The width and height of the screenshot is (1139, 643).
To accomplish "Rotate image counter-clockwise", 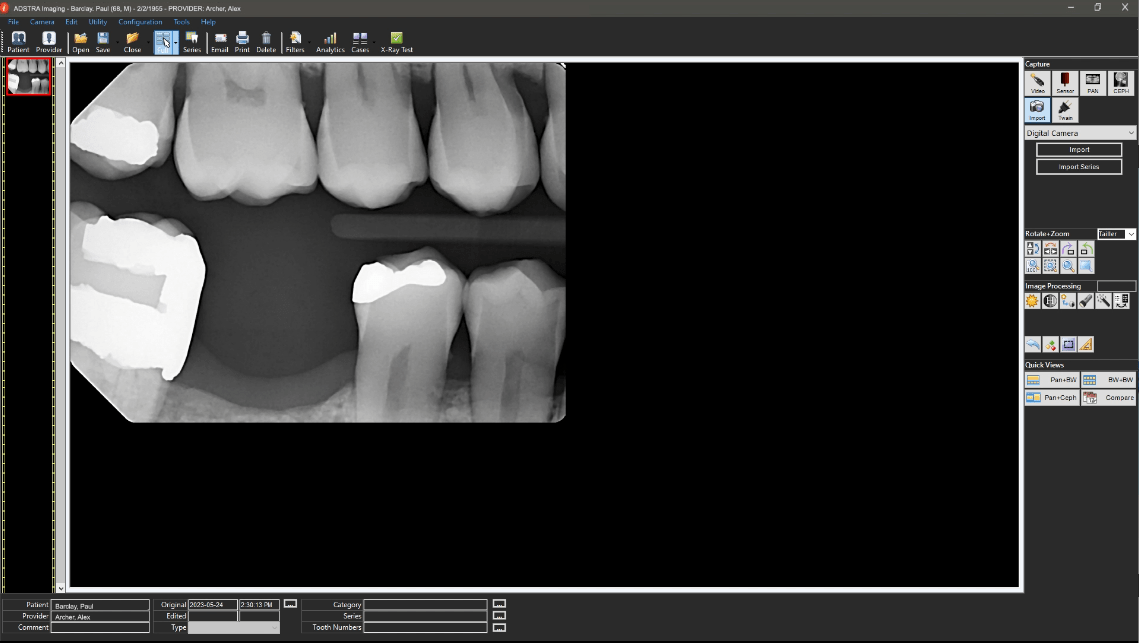I will 1086,249.
